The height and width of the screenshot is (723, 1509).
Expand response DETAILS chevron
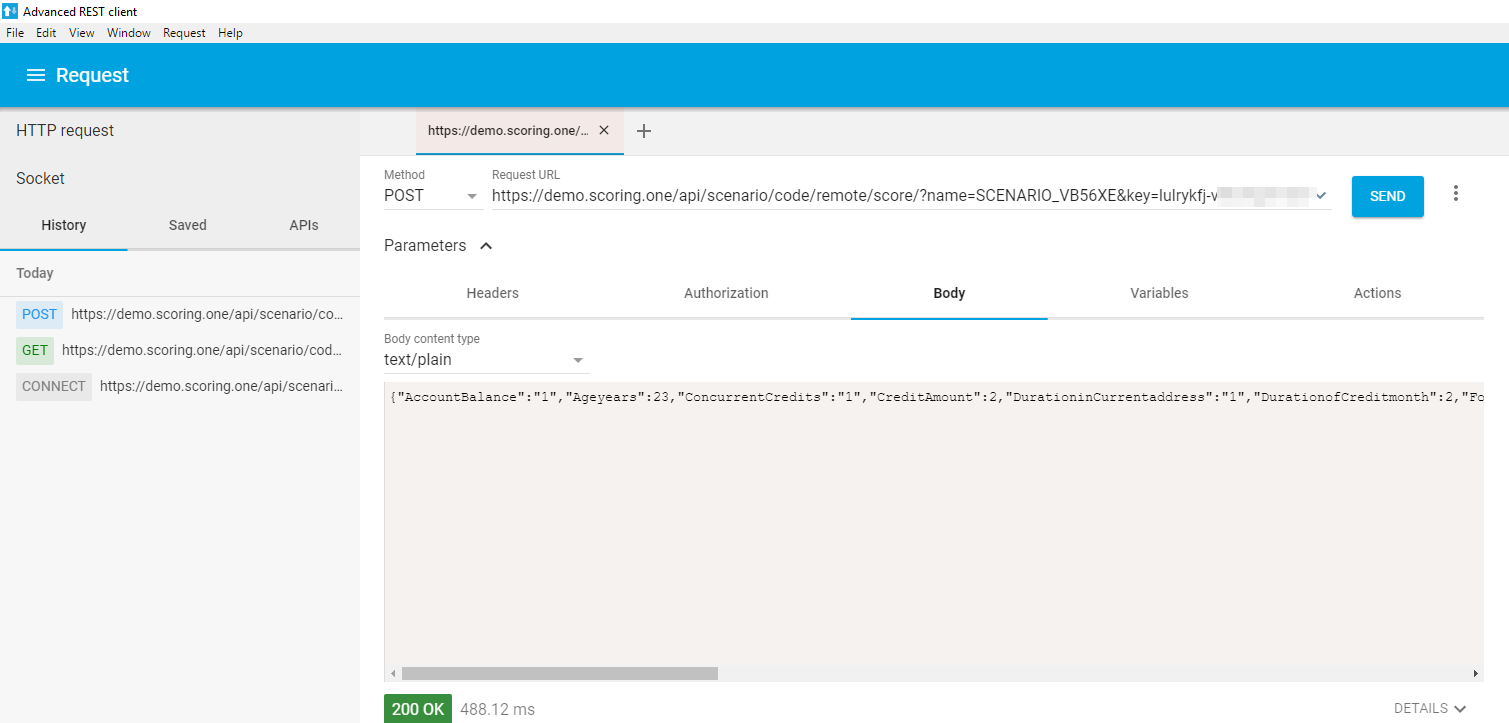click(1460, 709)
